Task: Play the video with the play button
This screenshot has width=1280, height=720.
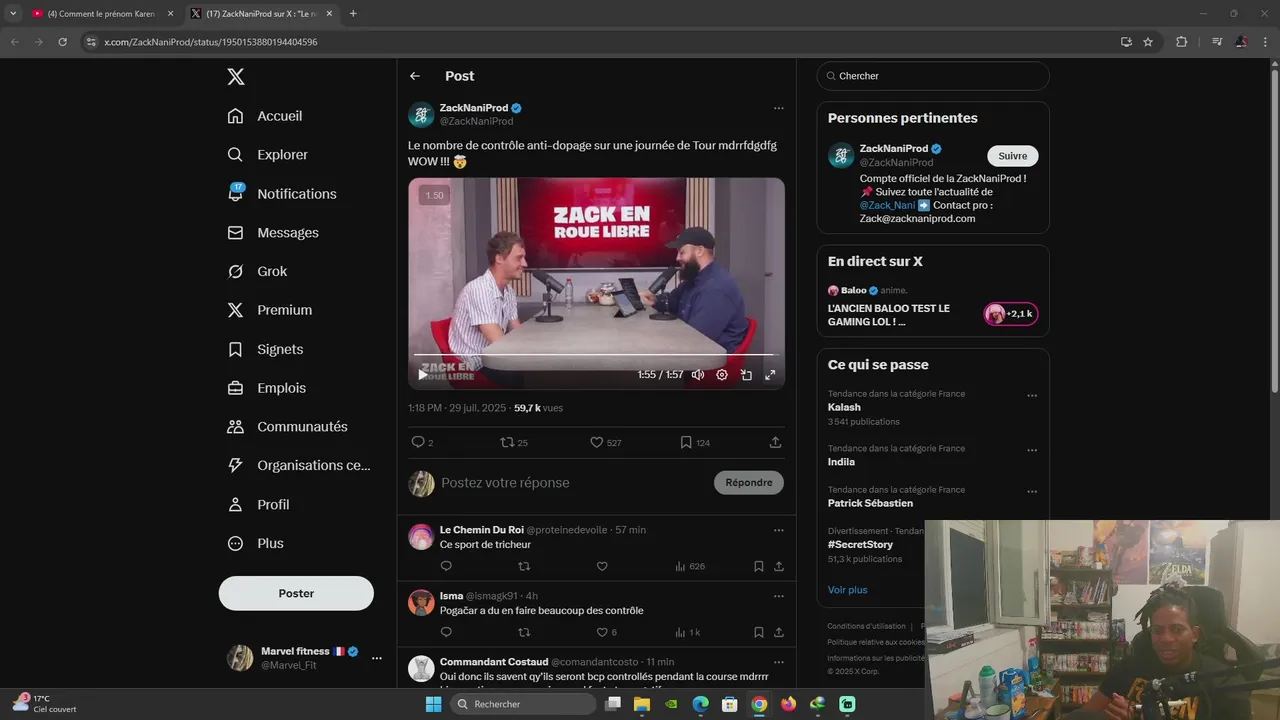Action: (423, 375)
